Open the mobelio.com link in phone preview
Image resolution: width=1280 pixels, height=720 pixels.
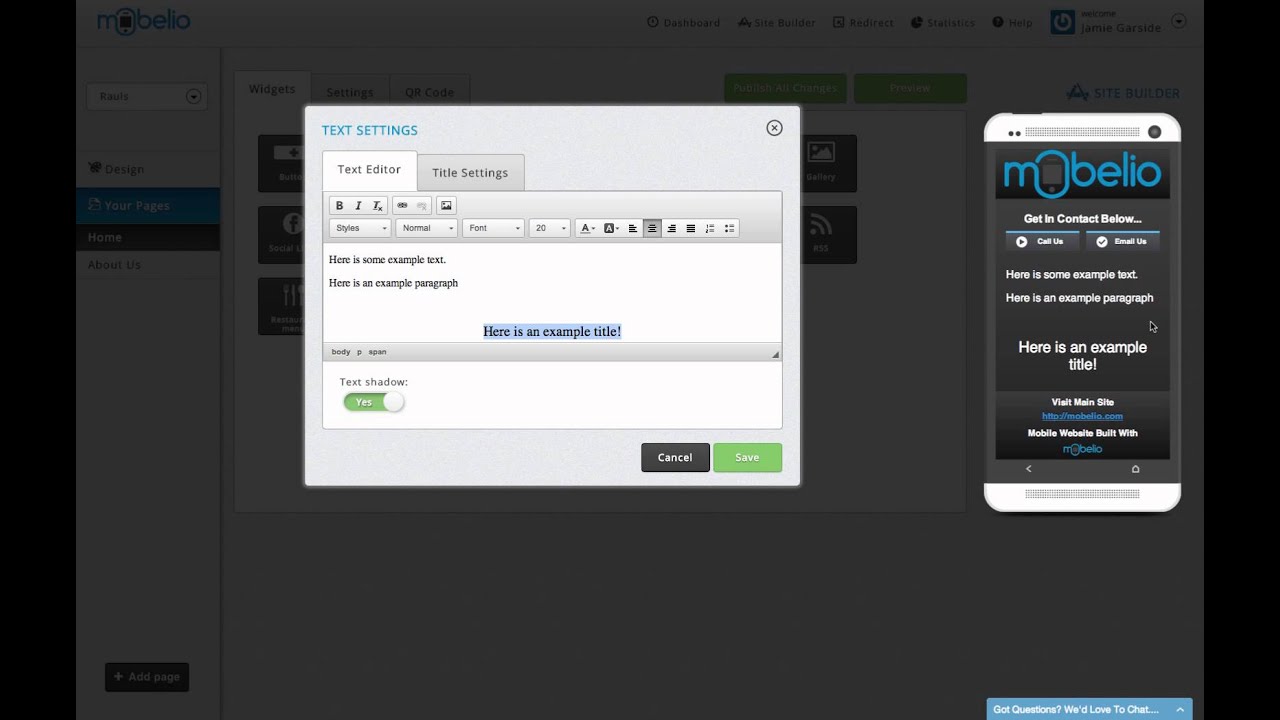pyautogui.click(x=1082, y=416)
